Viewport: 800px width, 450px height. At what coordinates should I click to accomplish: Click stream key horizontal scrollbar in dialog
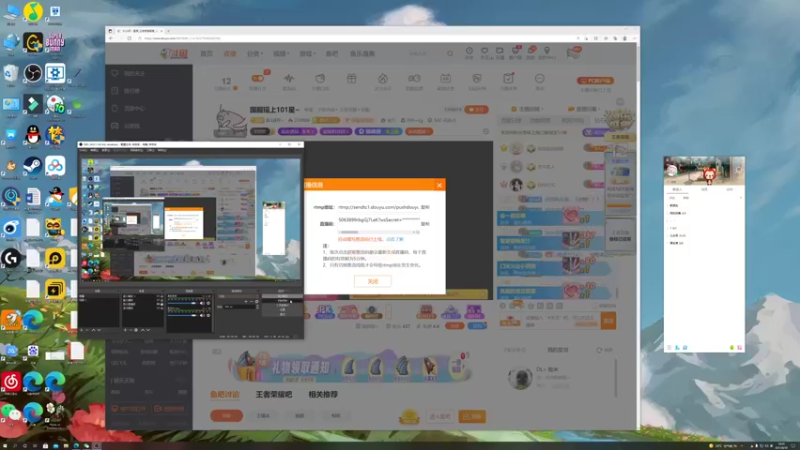pyautogui.click(x=379, y=232)
